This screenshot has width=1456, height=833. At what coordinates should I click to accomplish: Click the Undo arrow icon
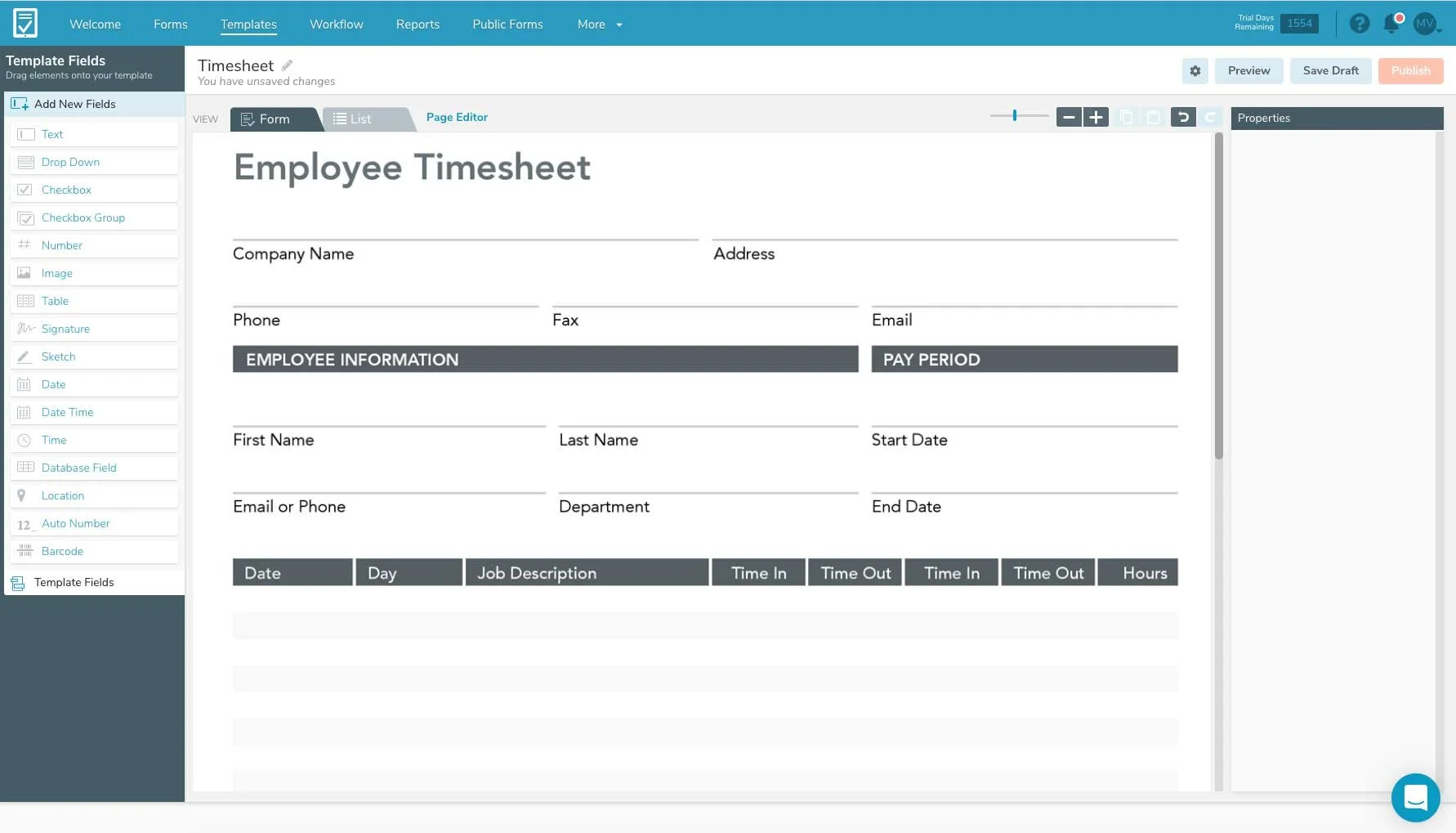click(1183, 117)
